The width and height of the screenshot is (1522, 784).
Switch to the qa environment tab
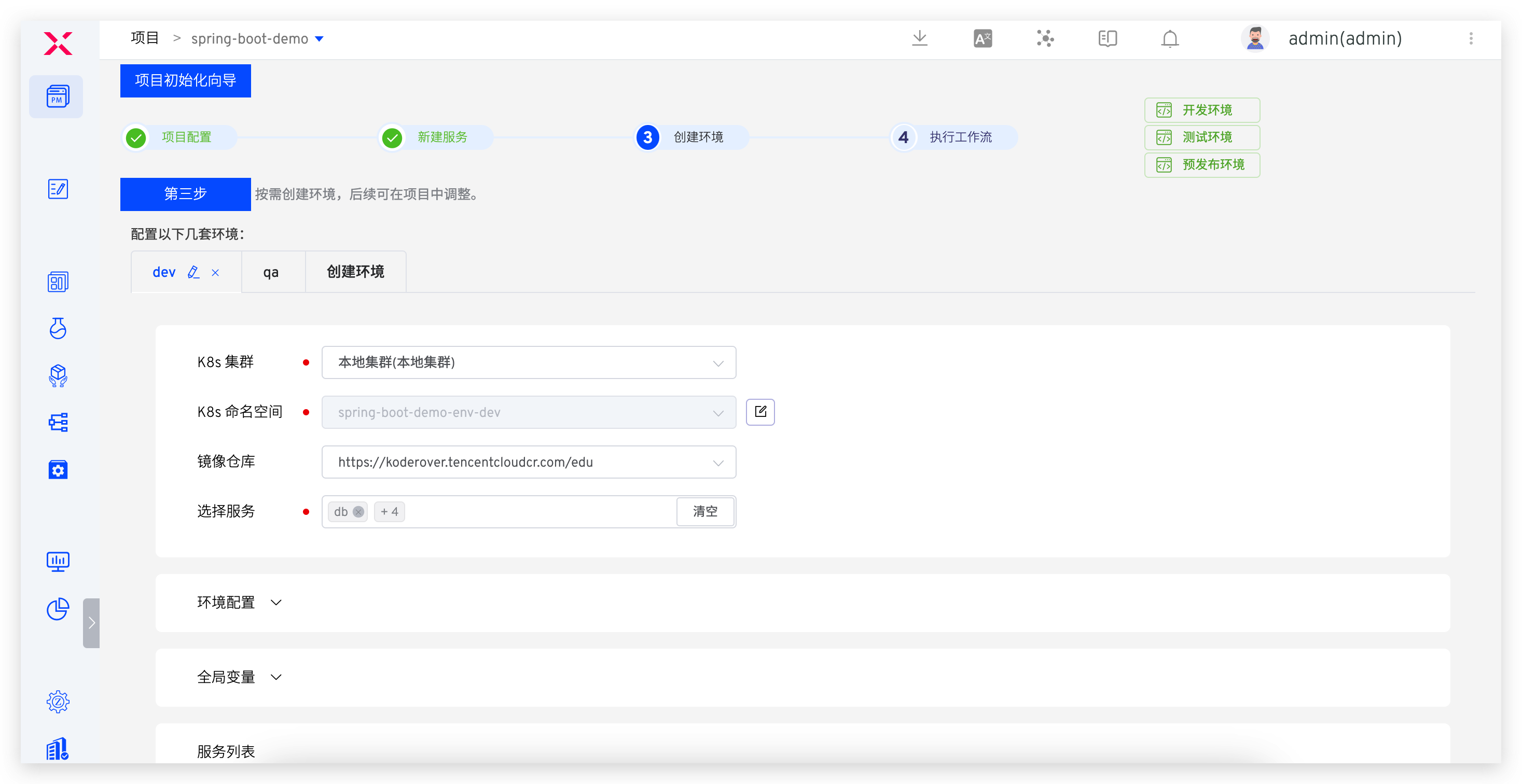coord(271,272)
